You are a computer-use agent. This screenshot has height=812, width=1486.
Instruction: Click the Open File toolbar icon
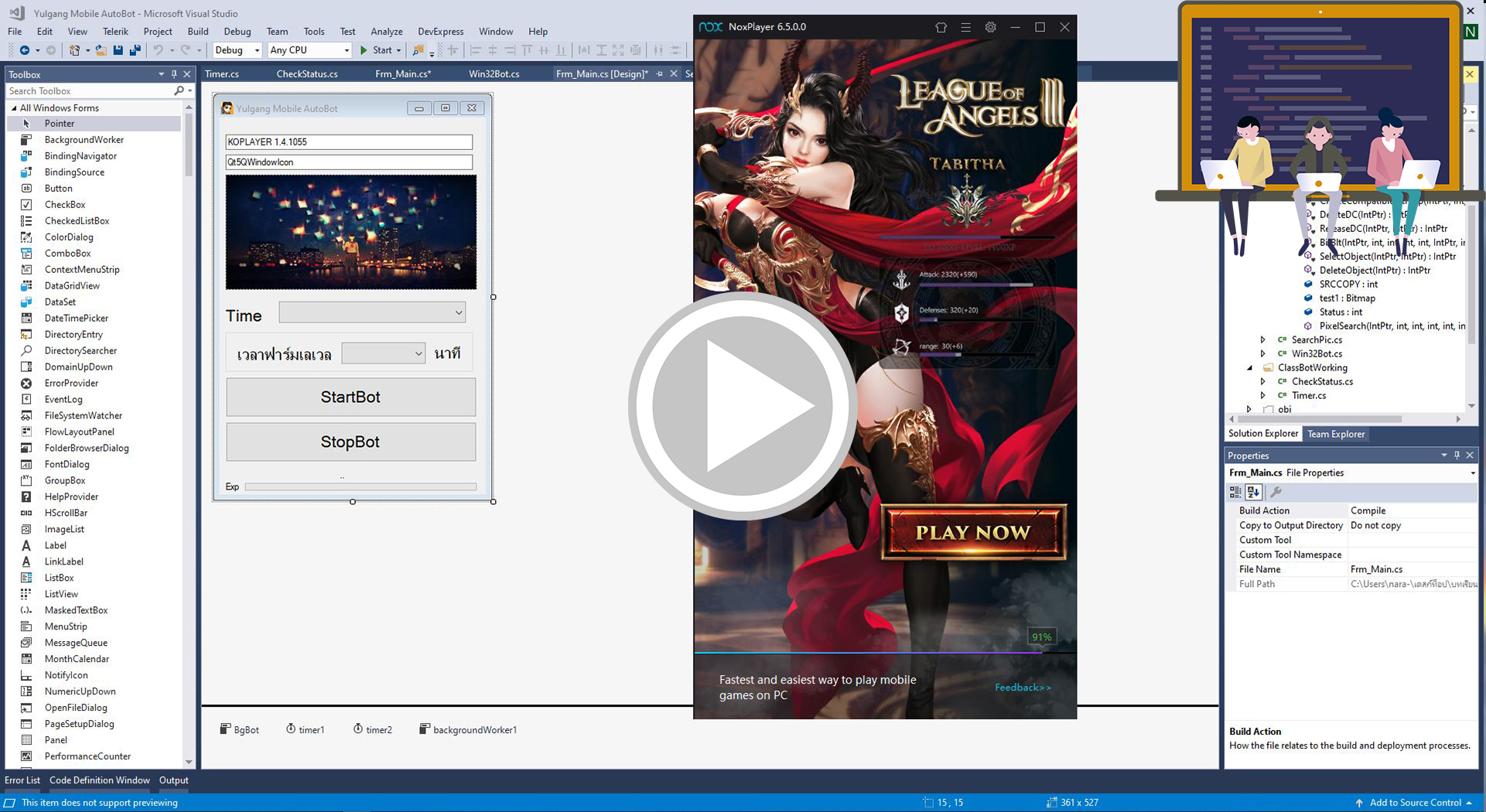[x=101, y=50]
